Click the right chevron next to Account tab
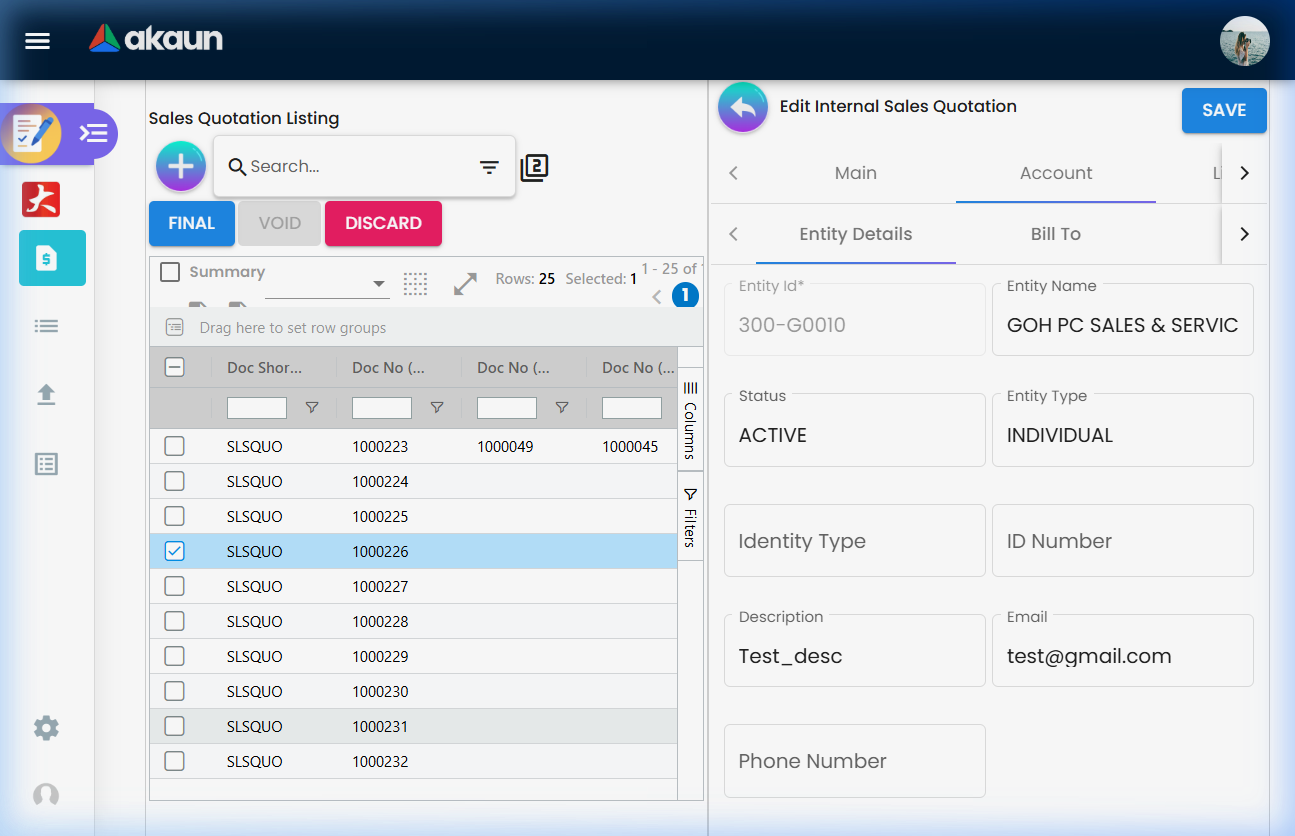1295x836 pixels. tap(1243, 172)
